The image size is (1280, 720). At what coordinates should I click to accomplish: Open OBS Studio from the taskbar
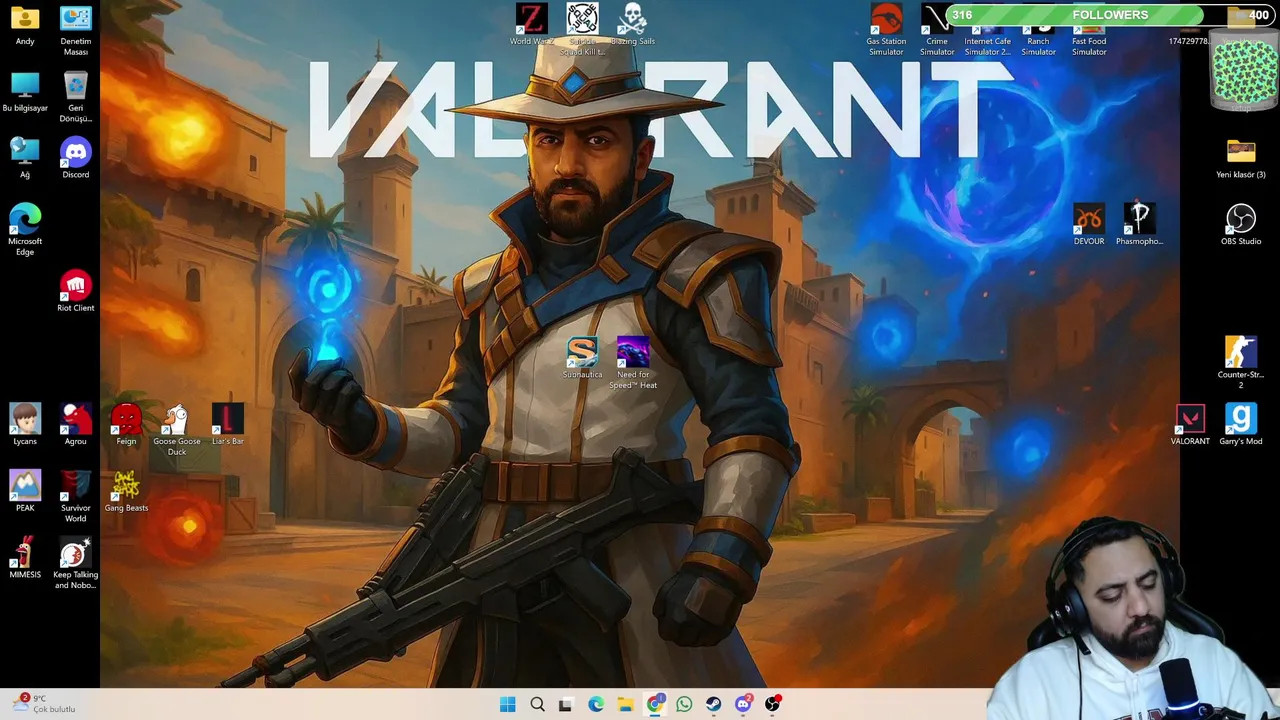pos(772,704)
